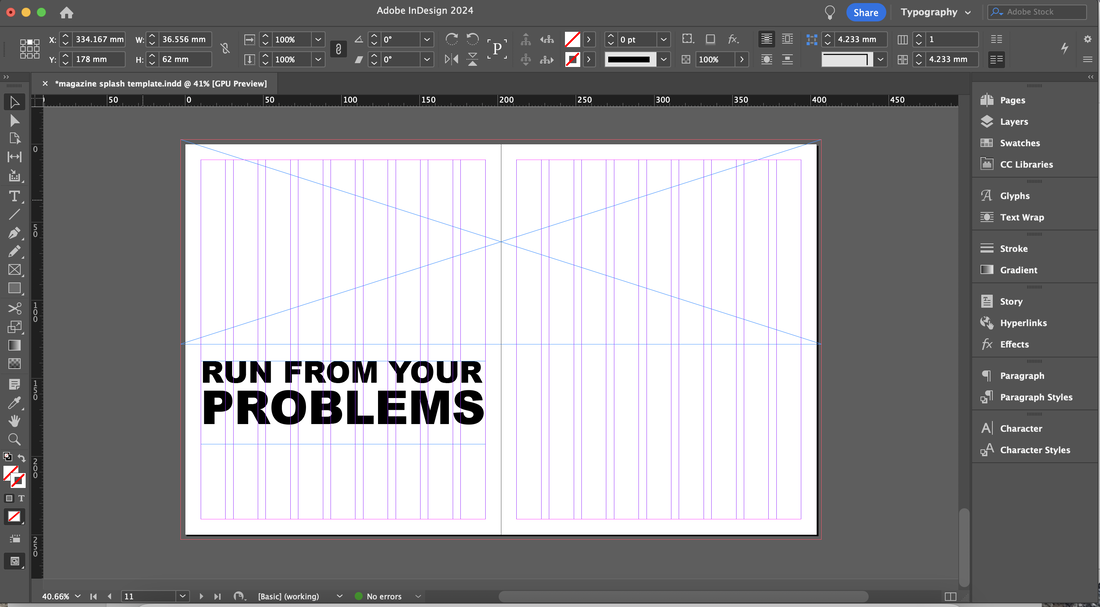Viewport: 1100px width, 607px height.
Task: Open the zoom level dropdown at 40.66%
Action: click(x=77, y=596)
